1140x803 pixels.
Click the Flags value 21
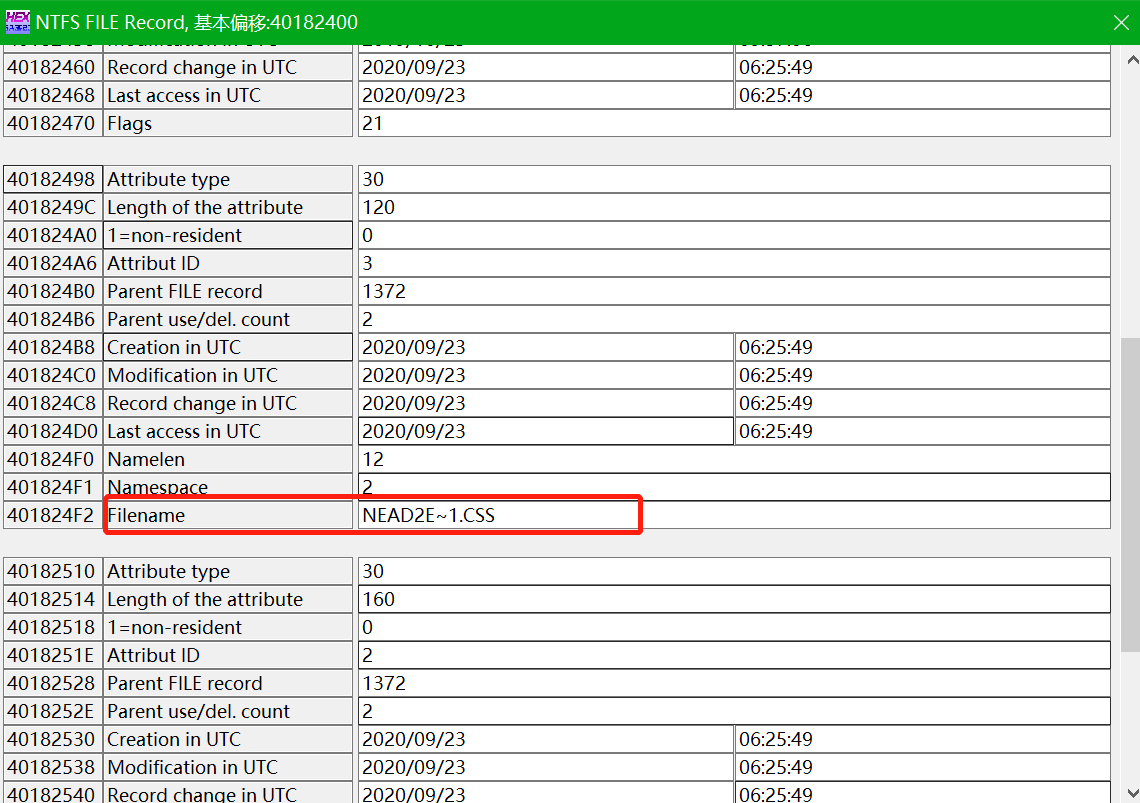tap(734, 124)
